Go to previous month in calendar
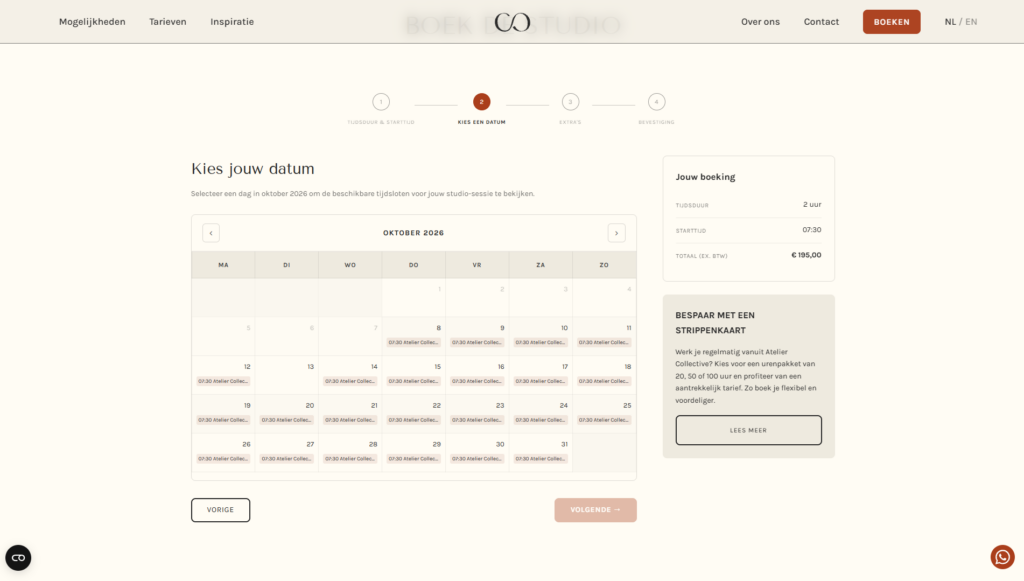This screenshot has width=1024, height=581. point(211,233)
